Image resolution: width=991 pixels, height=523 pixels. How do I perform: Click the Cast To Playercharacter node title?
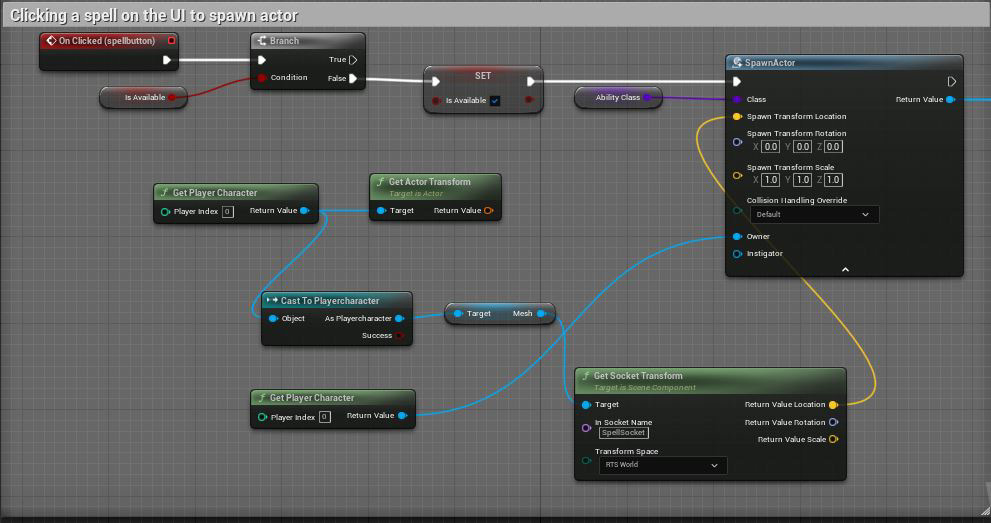(330, 301)
